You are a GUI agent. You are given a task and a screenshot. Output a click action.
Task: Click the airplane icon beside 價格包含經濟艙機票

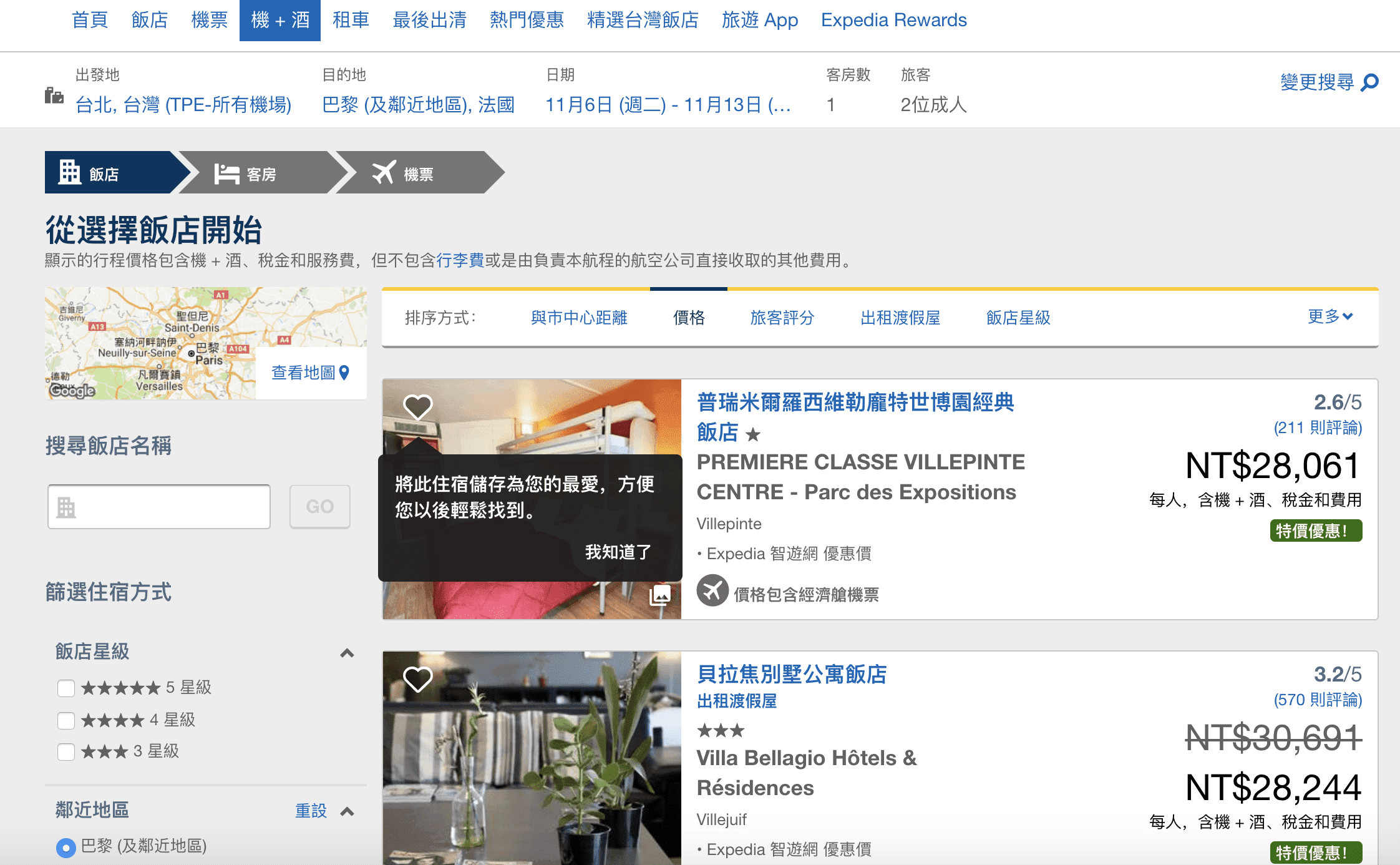tap(712, 590)
